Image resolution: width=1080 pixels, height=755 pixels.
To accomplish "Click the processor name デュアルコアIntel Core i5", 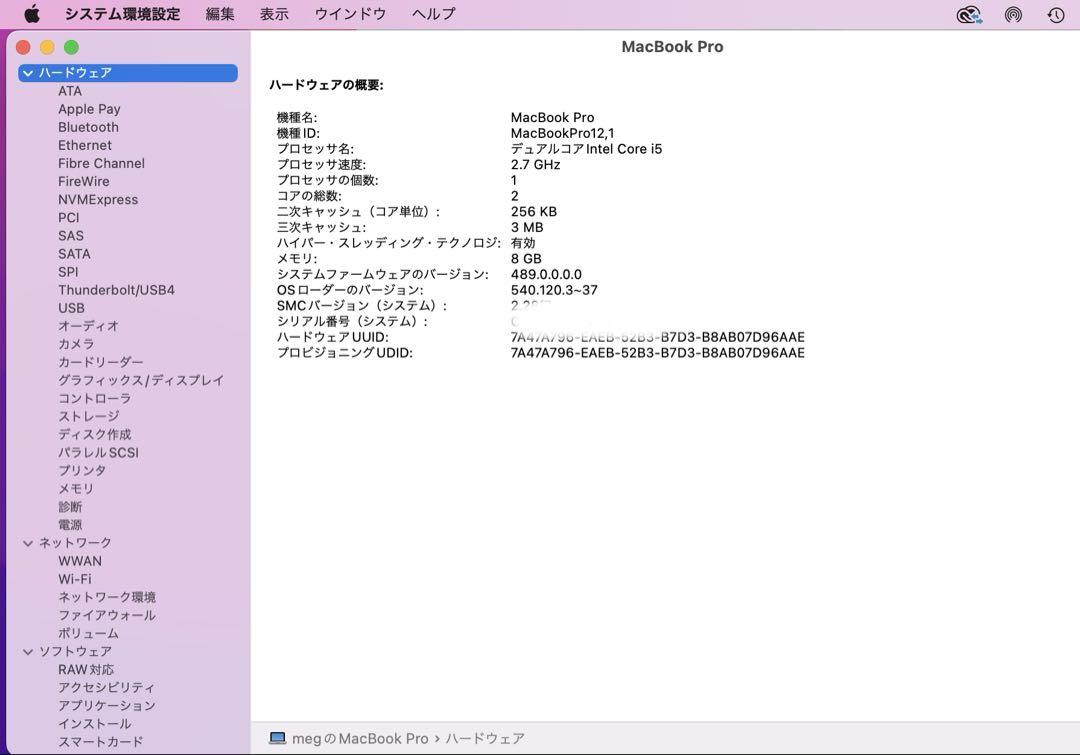I will coord(586,149).
